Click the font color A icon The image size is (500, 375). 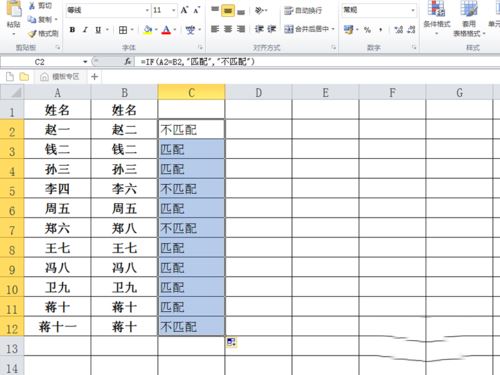pyautogui.click(x=166, y=30)
